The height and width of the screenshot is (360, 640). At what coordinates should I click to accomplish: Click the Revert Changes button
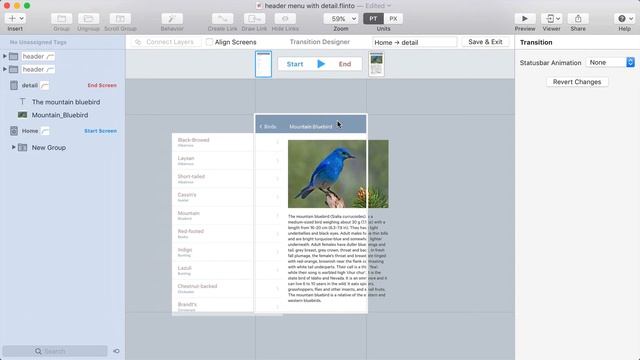pyautogui.click(x=577, y=82)
